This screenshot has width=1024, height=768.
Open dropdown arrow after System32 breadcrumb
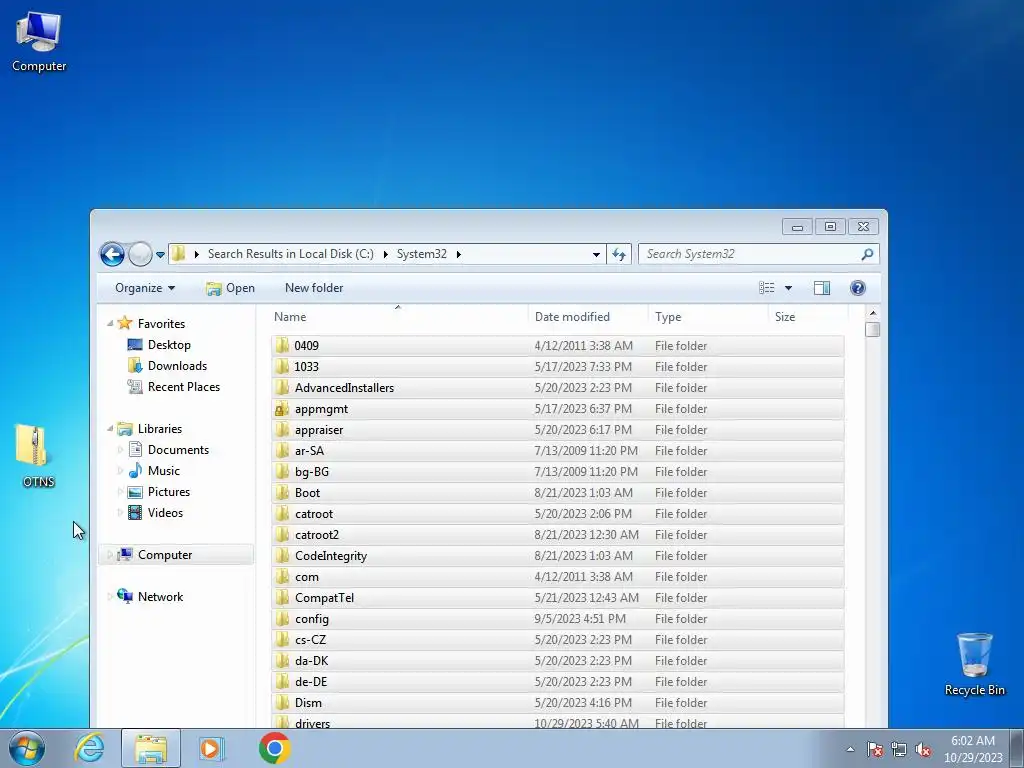coord(458,254)
